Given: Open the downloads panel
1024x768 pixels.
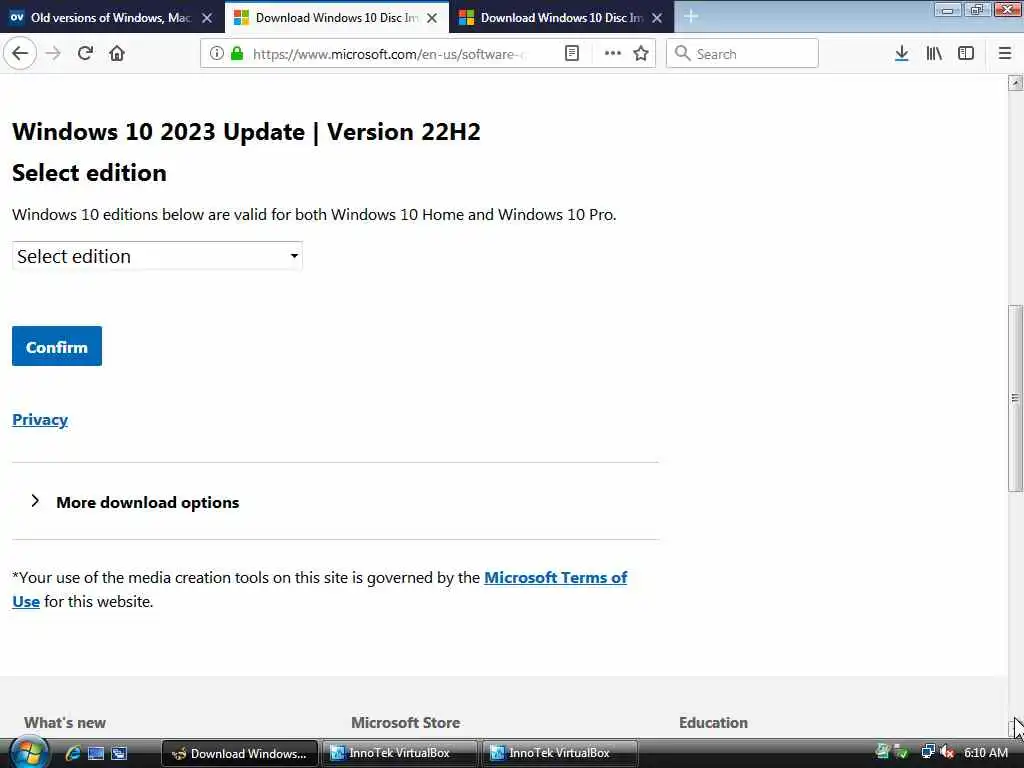Looking at the screenshot, I should tap(902, 54).
